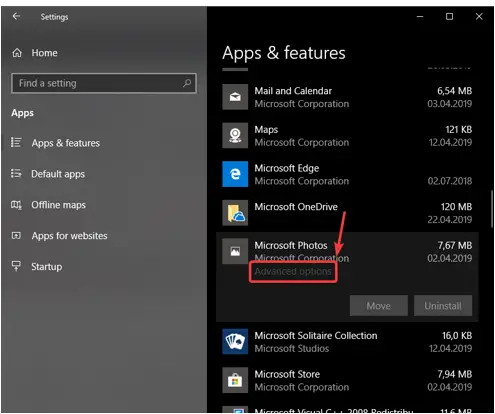Close the Settings window
The image size is (495, 414).
coord(479,16)
